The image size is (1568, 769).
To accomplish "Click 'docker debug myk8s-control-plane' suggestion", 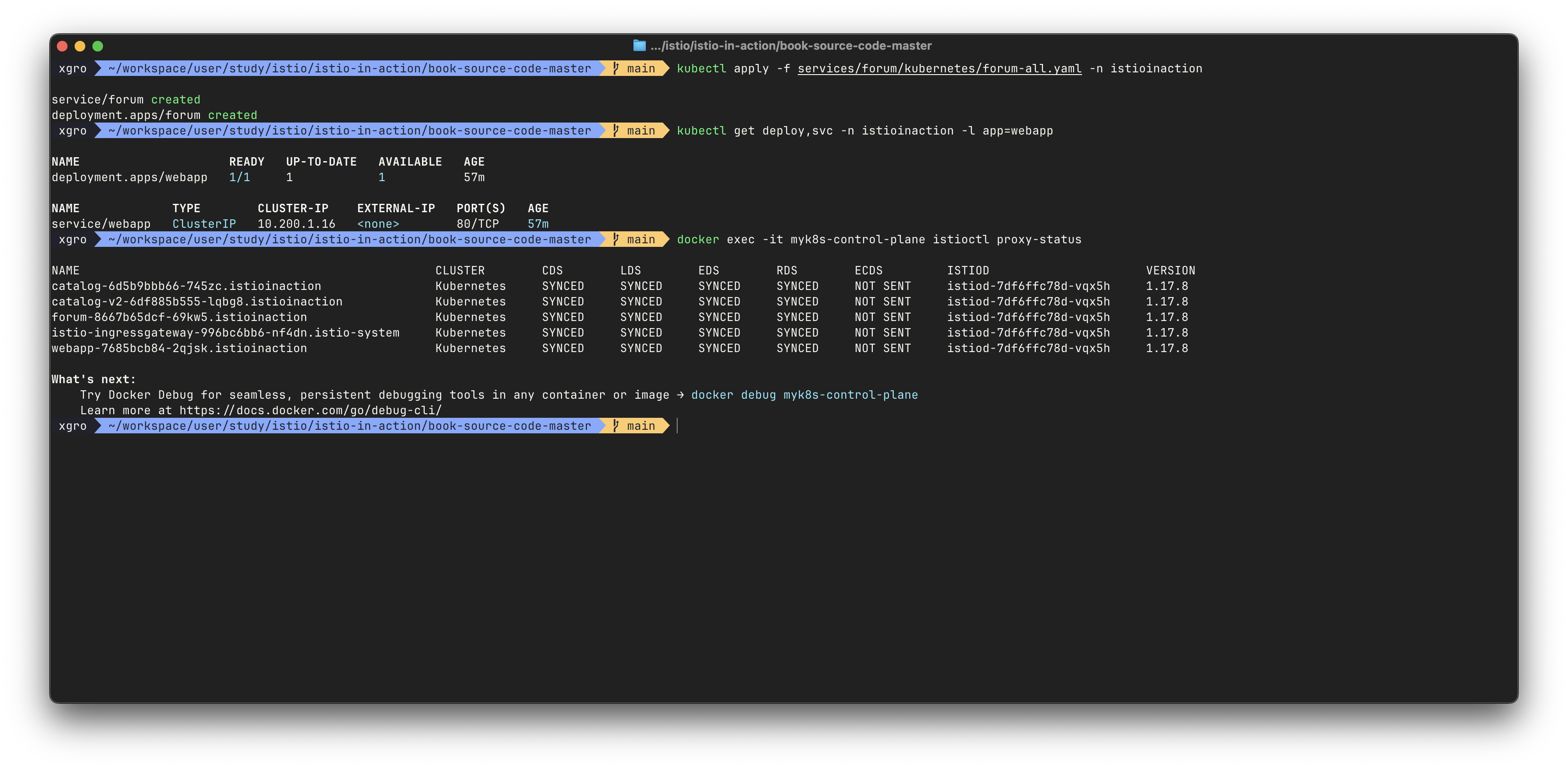I will 804,395.
